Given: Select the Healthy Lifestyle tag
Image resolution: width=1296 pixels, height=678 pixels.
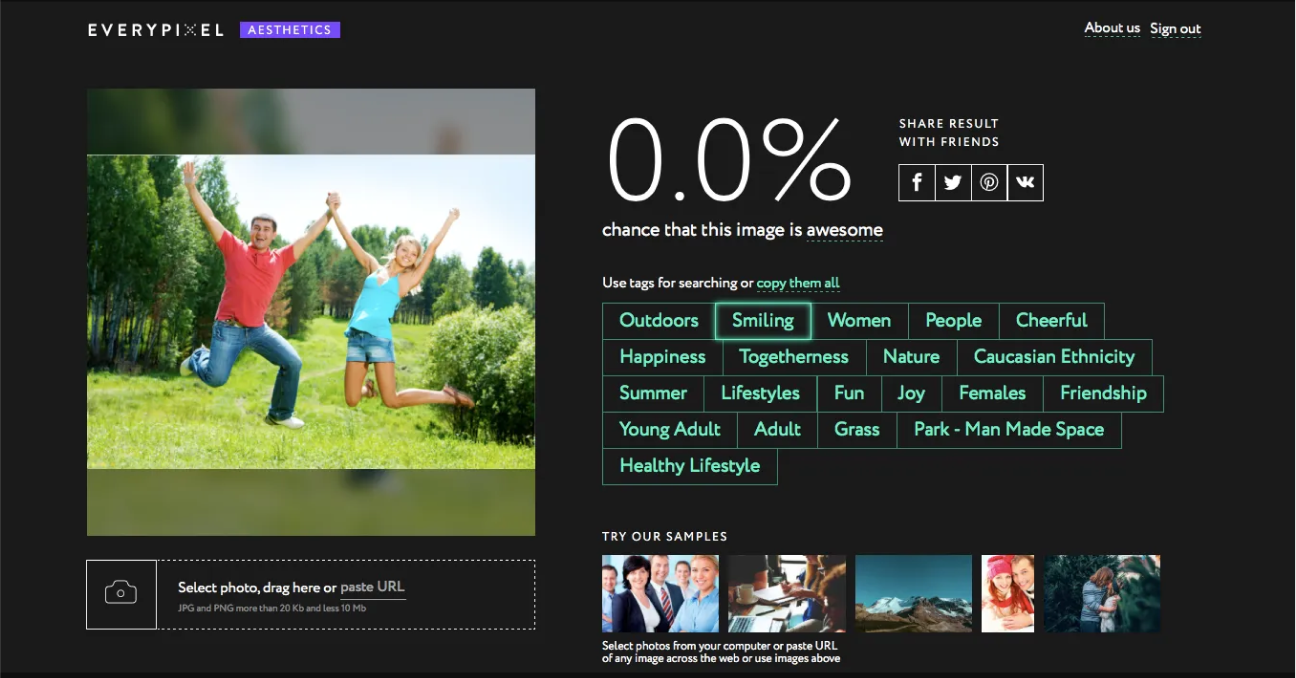Looking at the screenshot, I should pyautogui.click(x=690, y=466).
